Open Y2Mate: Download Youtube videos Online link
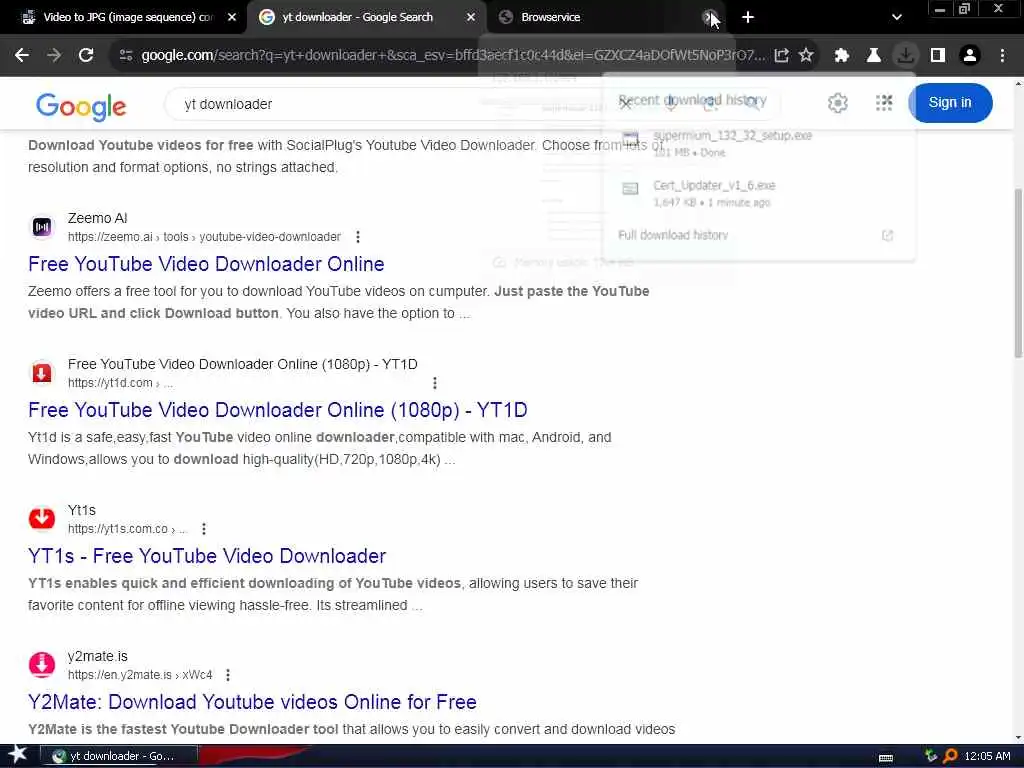 (252, 702)
